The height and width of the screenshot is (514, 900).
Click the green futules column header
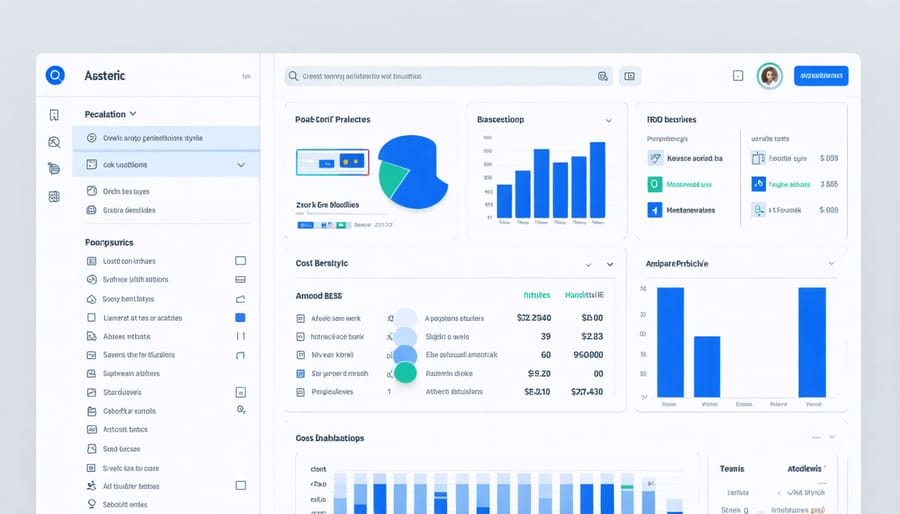click(x=537, y=296)
